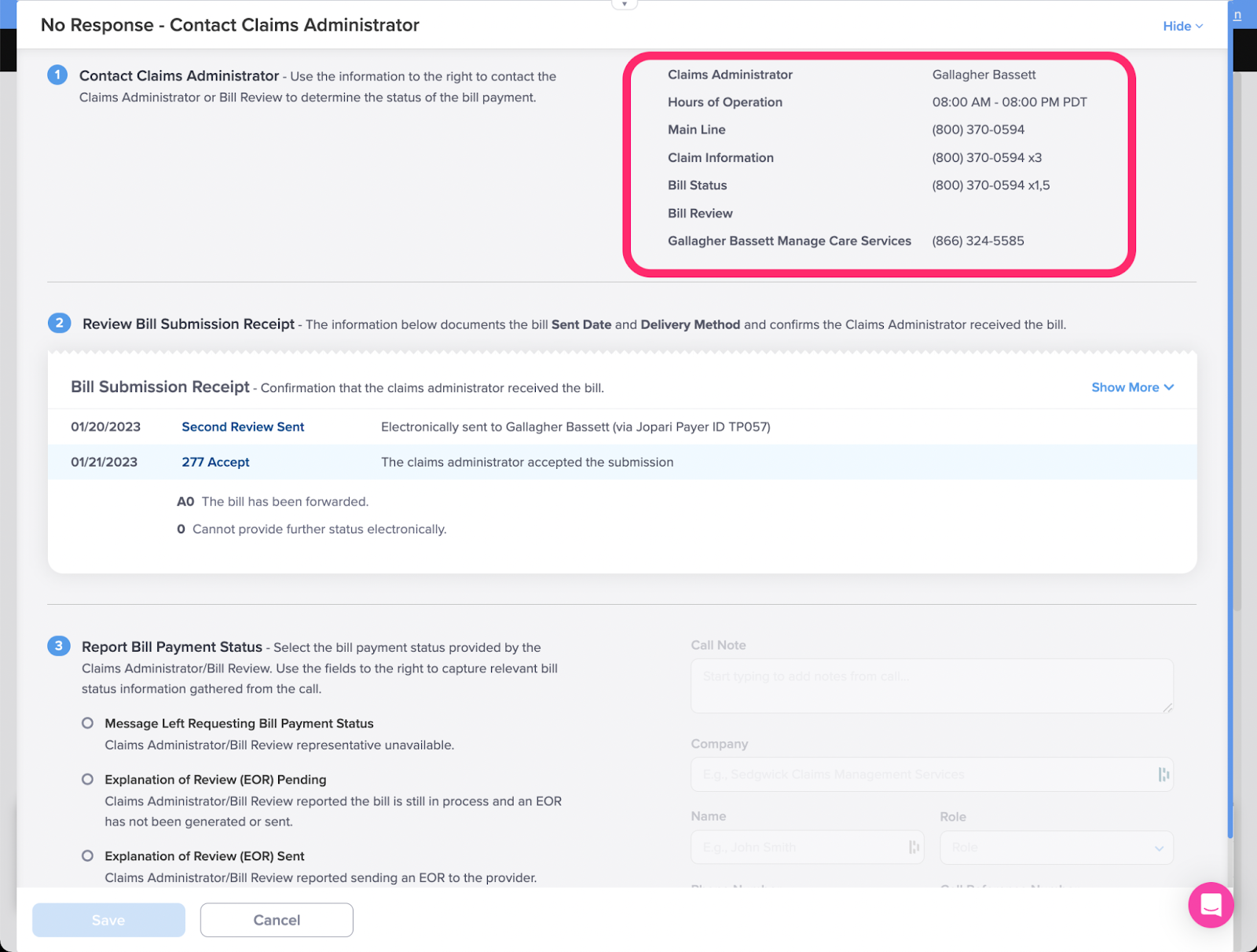Viewport: 1257px width, 952px height.
Task: Click autofill icon in Company field
Action: point(1164,774)
